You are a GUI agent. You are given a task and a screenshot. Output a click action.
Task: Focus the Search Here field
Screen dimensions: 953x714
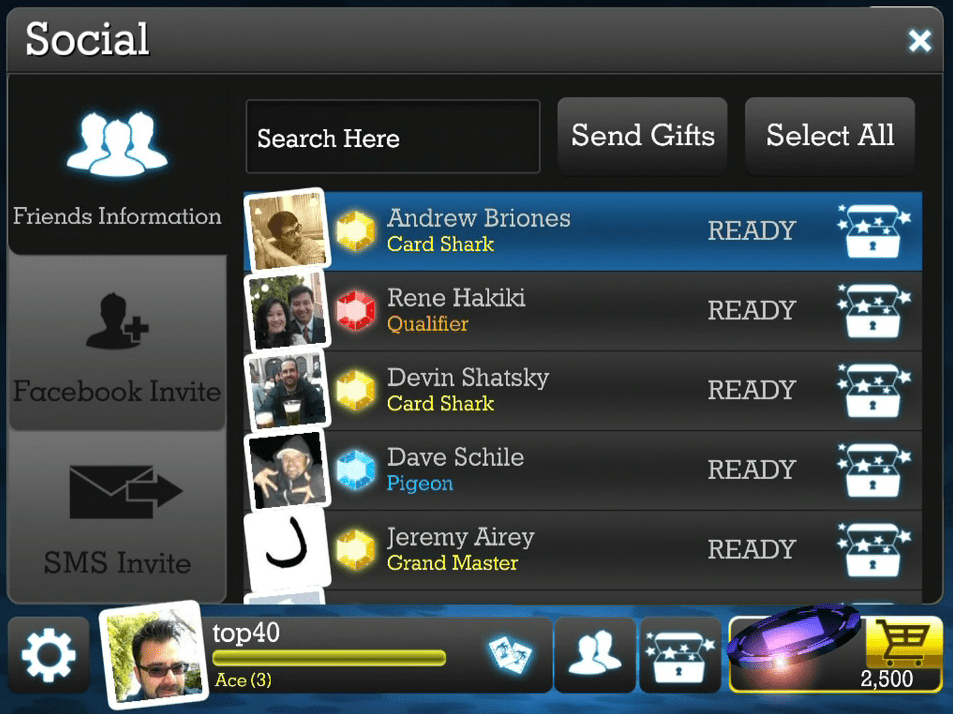tap(393, 137)
